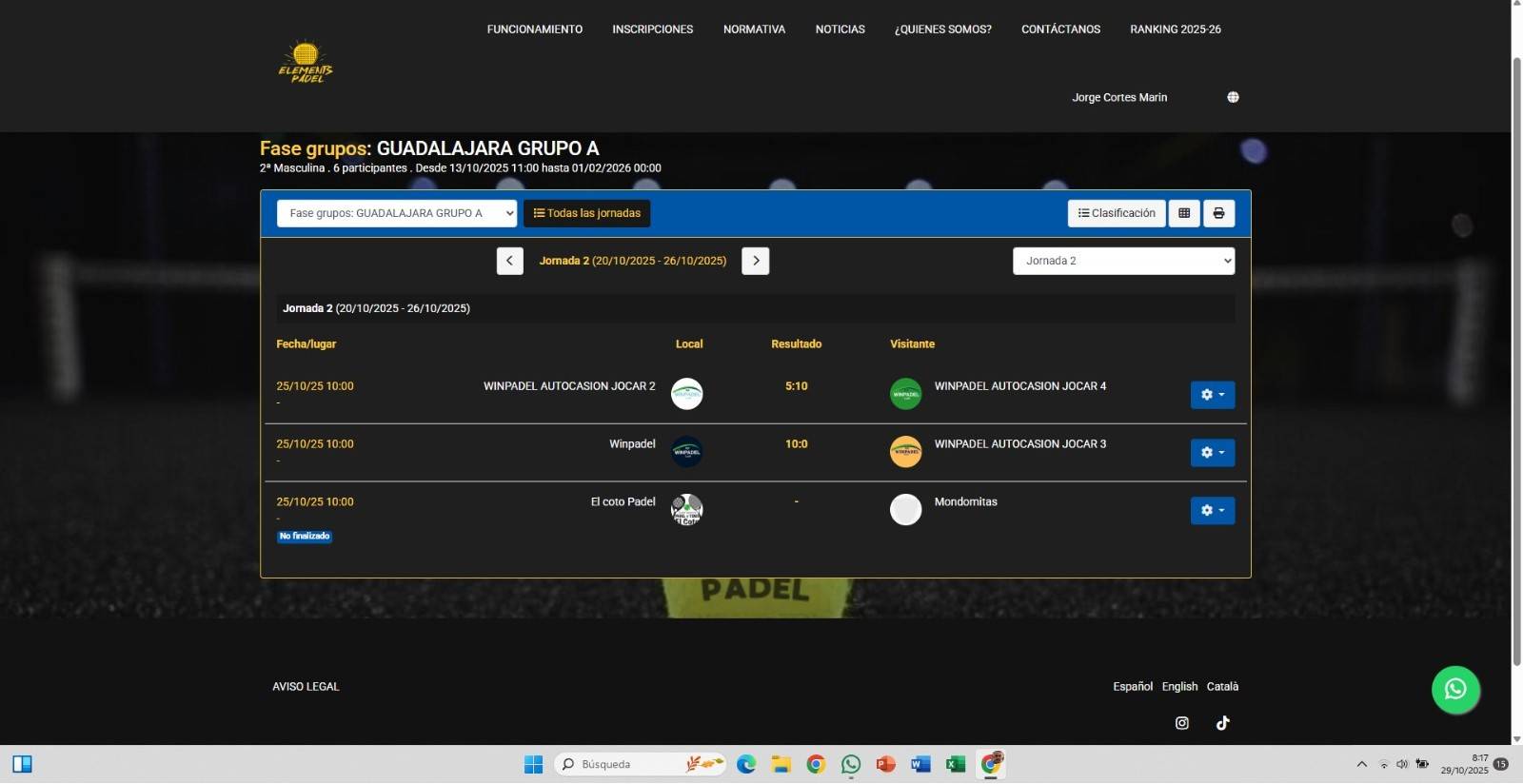Open the table grid view icon
The width and height of the screenshot is (1523, 784).
(x=1184, y=213)
